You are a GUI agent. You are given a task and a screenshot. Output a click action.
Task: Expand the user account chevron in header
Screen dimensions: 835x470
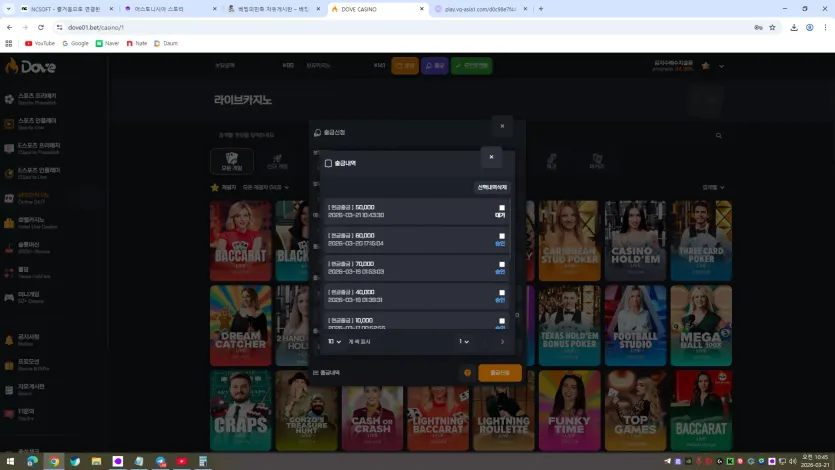[721, 66]
